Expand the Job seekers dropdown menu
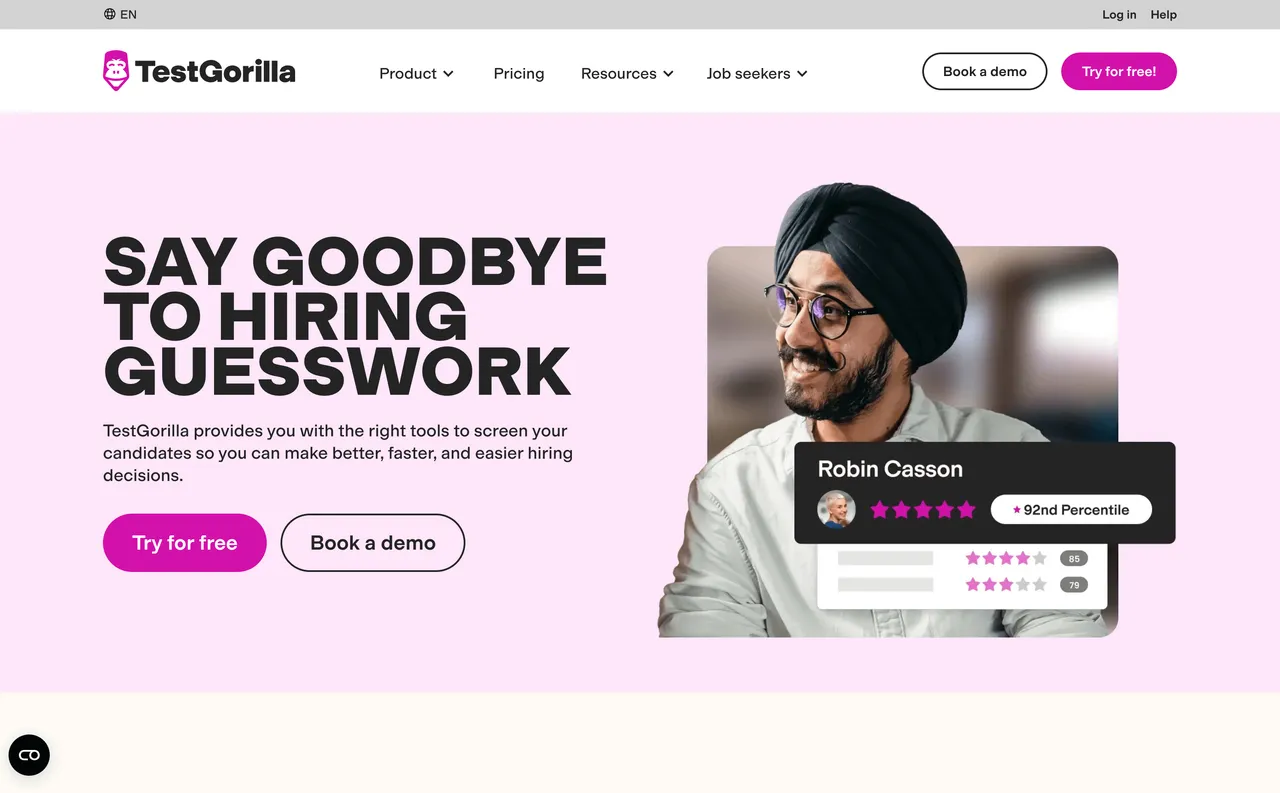The height and width of the screenshot is (793, 1280). pyautogui.click(x=757, y=73)
